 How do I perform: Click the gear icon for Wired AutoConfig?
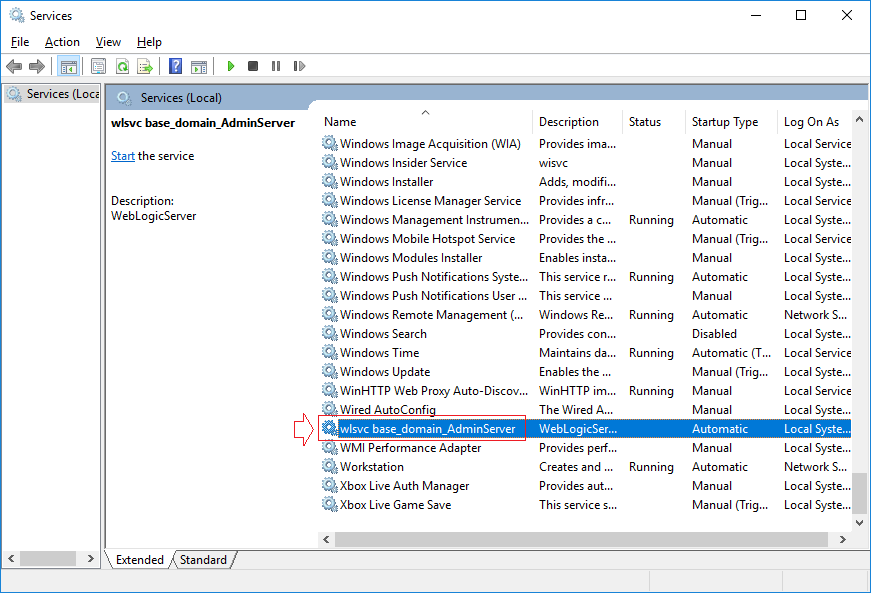pos(329,409)
